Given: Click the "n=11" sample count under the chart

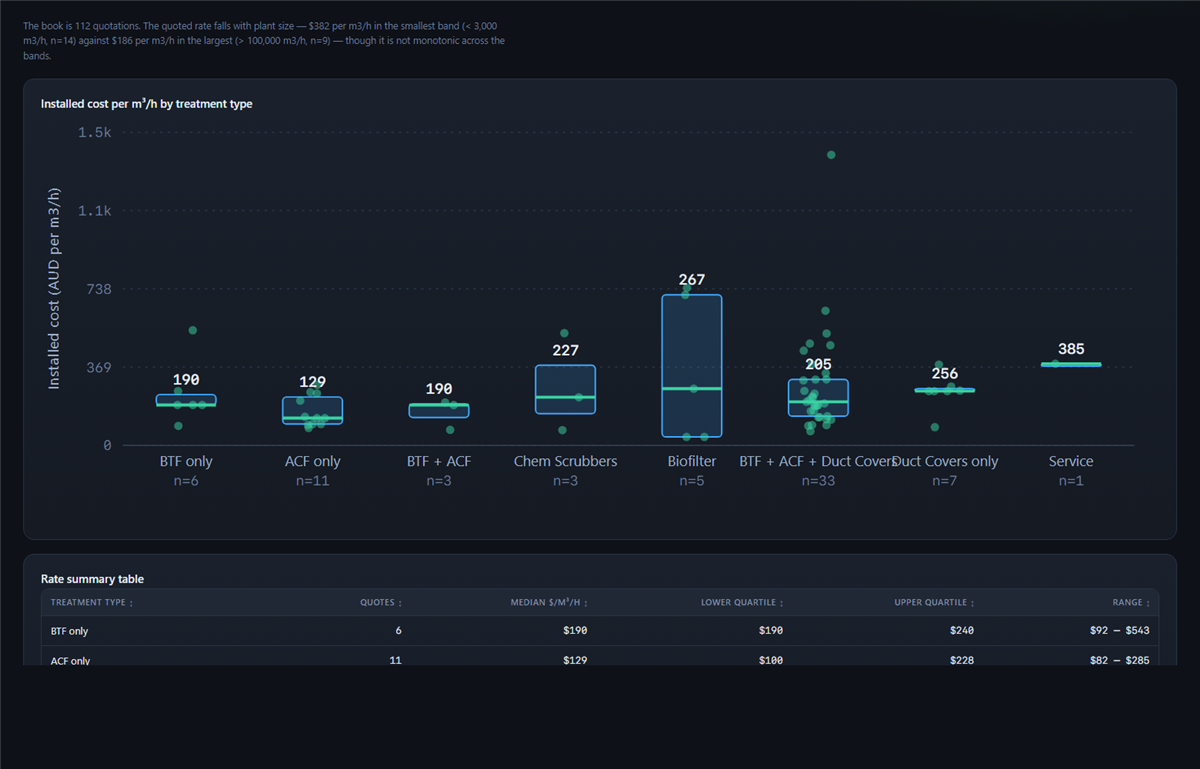Looking at the screenshot, I should coord(313,481).
